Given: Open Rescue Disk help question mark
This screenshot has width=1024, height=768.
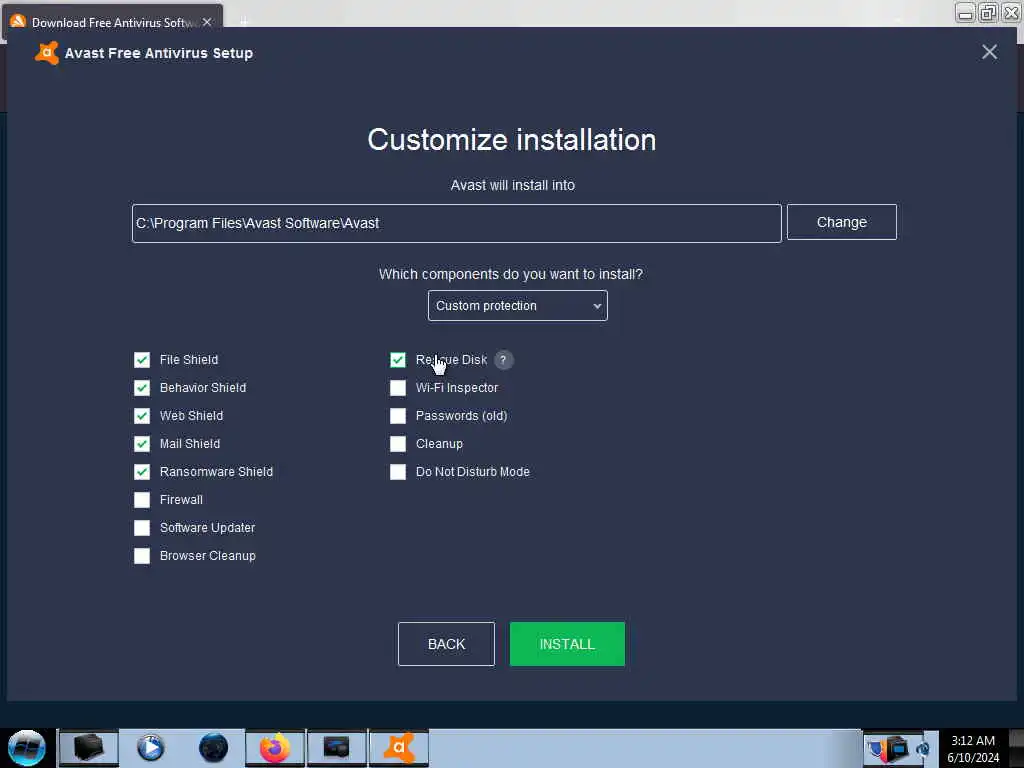Looking at the screenshot, I should [503, 360].
